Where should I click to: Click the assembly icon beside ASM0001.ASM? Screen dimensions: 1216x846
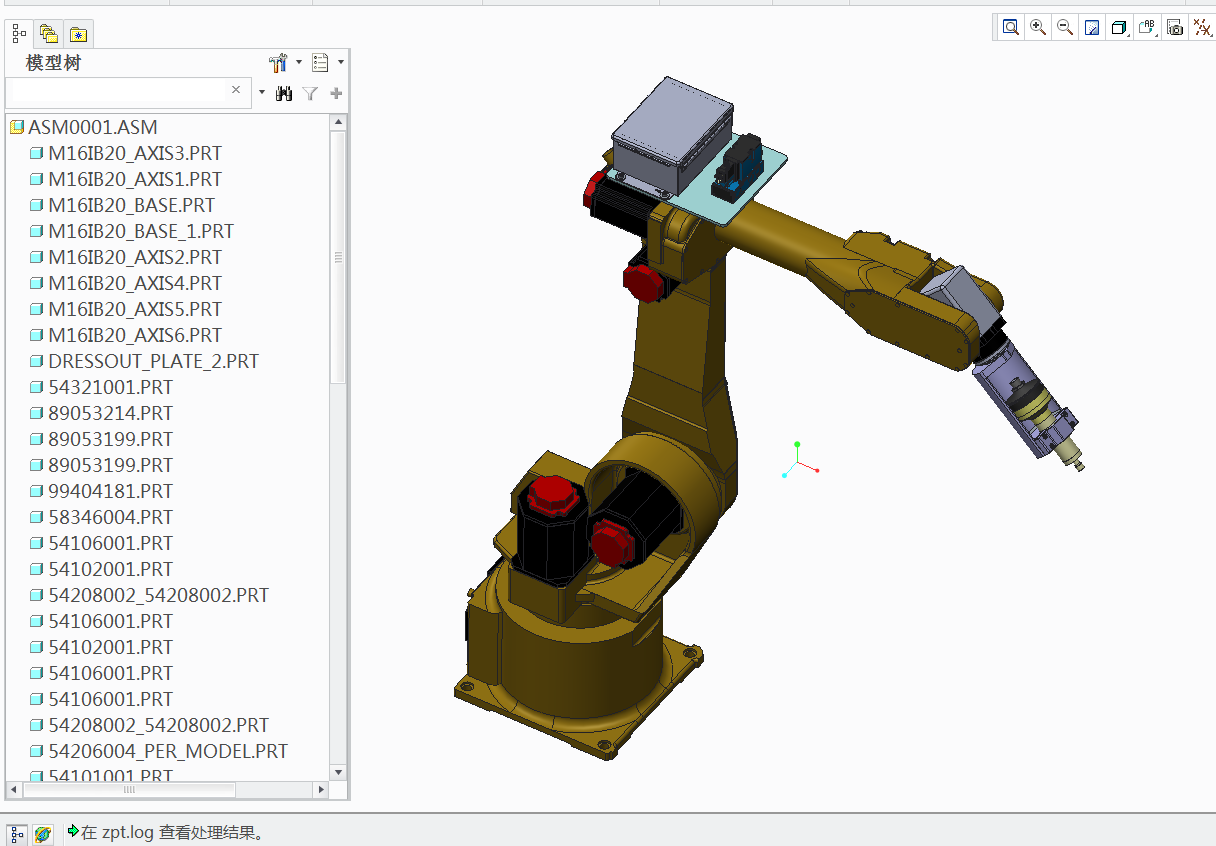17,127
